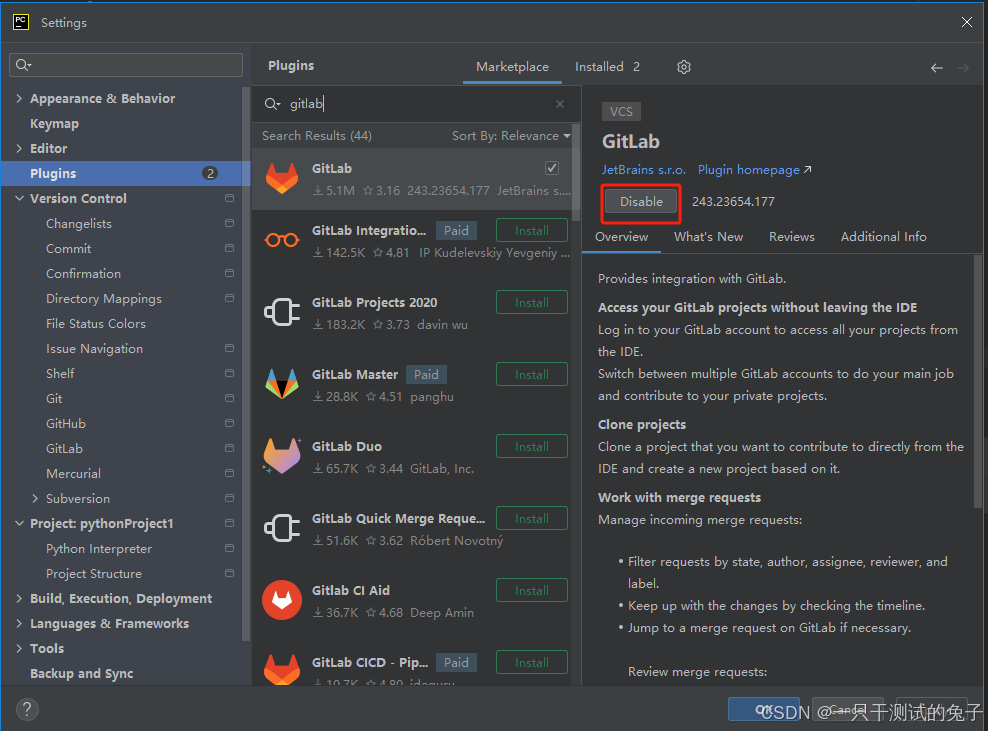Collapse the Version Control section

click(20, 198)
